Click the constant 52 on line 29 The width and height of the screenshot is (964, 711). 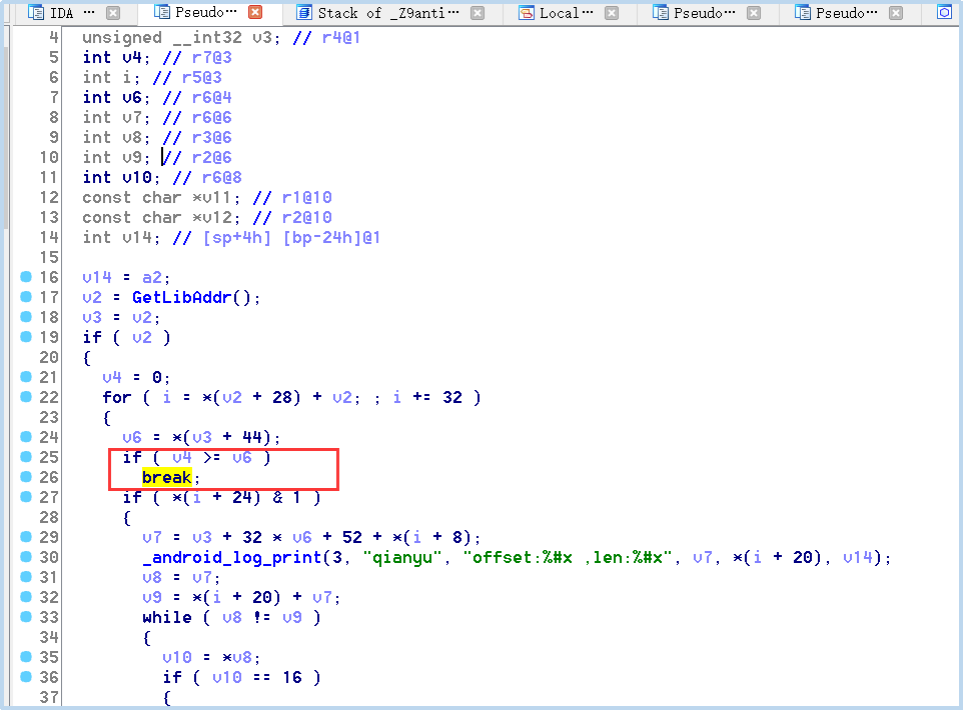click(352, 538)
